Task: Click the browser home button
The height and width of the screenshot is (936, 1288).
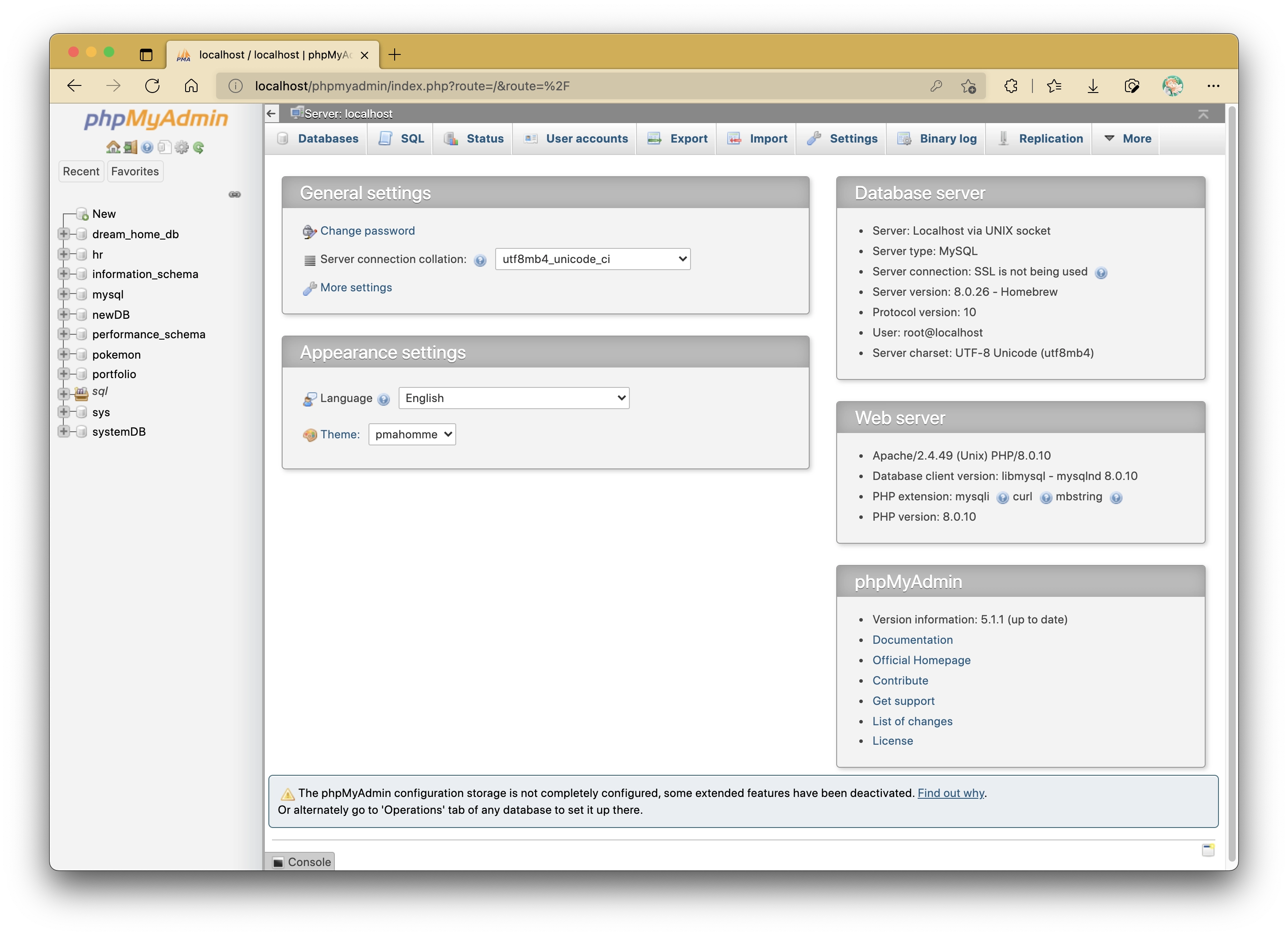Action: pos(191,86)
